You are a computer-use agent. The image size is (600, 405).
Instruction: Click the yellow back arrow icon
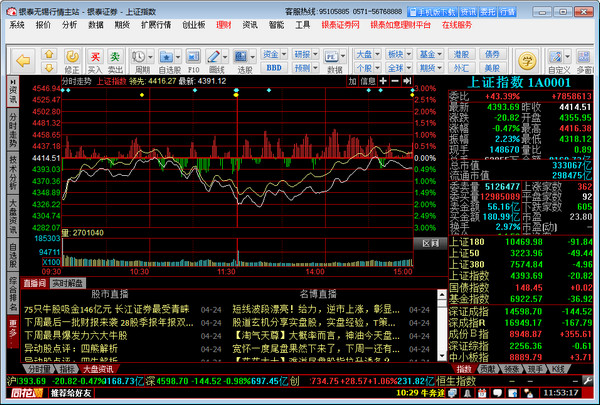[x=23, y=60]
